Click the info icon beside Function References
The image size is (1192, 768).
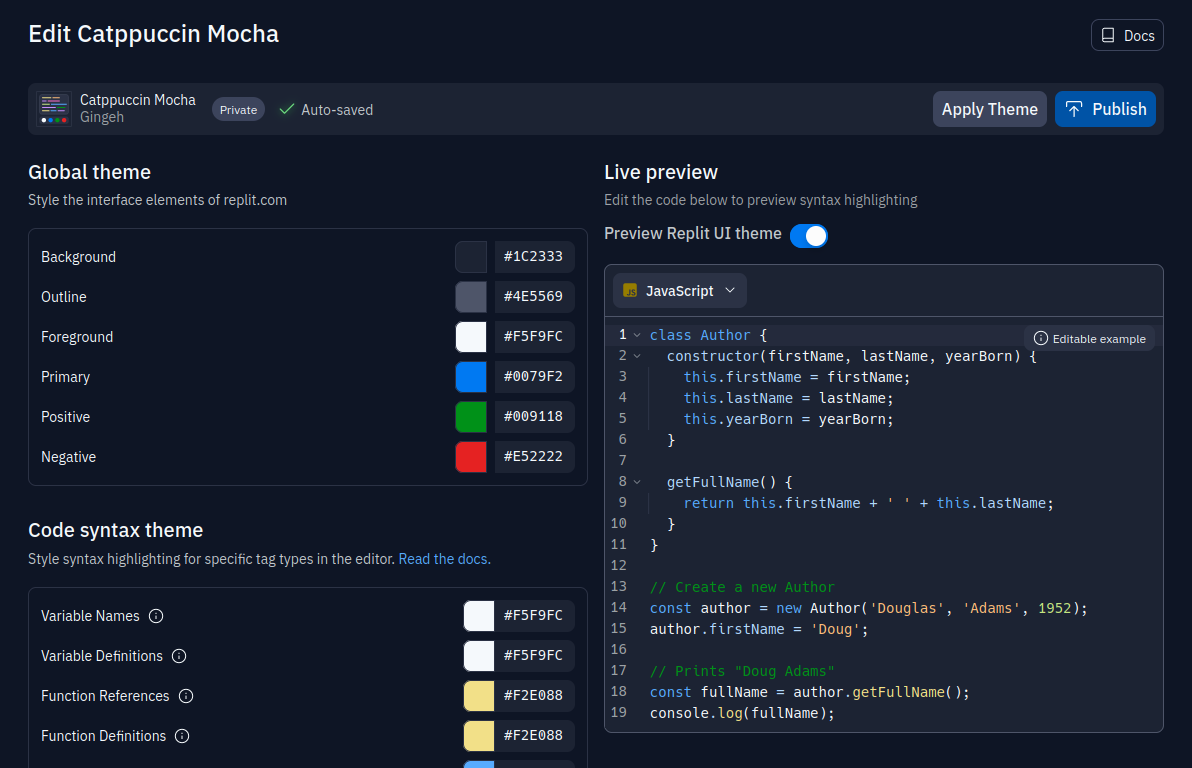pos(186,696)
